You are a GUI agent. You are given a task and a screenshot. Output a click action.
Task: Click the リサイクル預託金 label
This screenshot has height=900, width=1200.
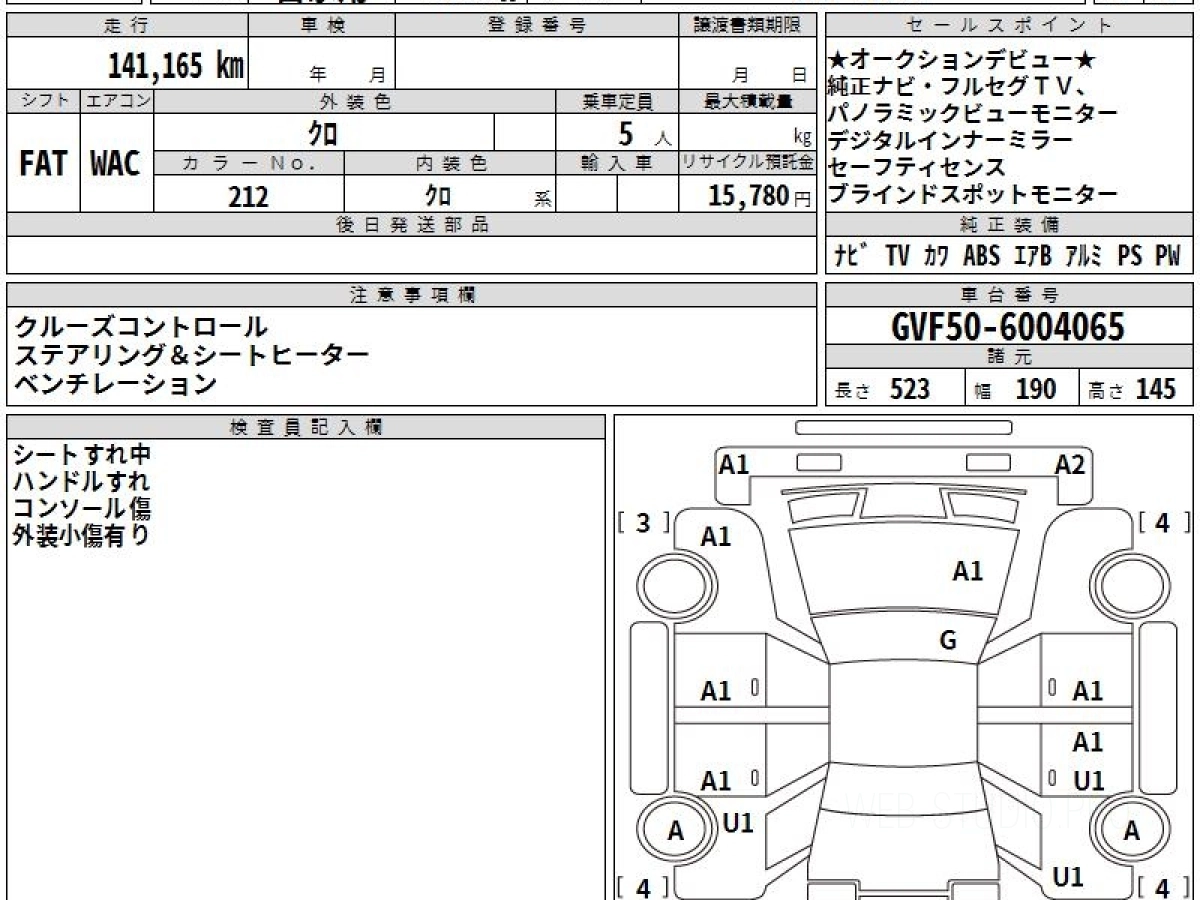[x=748, y=163]
